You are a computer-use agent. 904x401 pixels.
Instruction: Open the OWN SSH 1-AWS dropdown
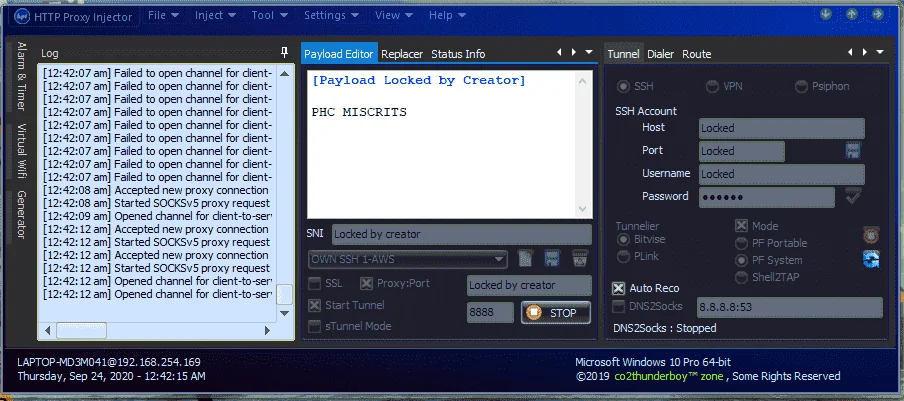[408, 259]
